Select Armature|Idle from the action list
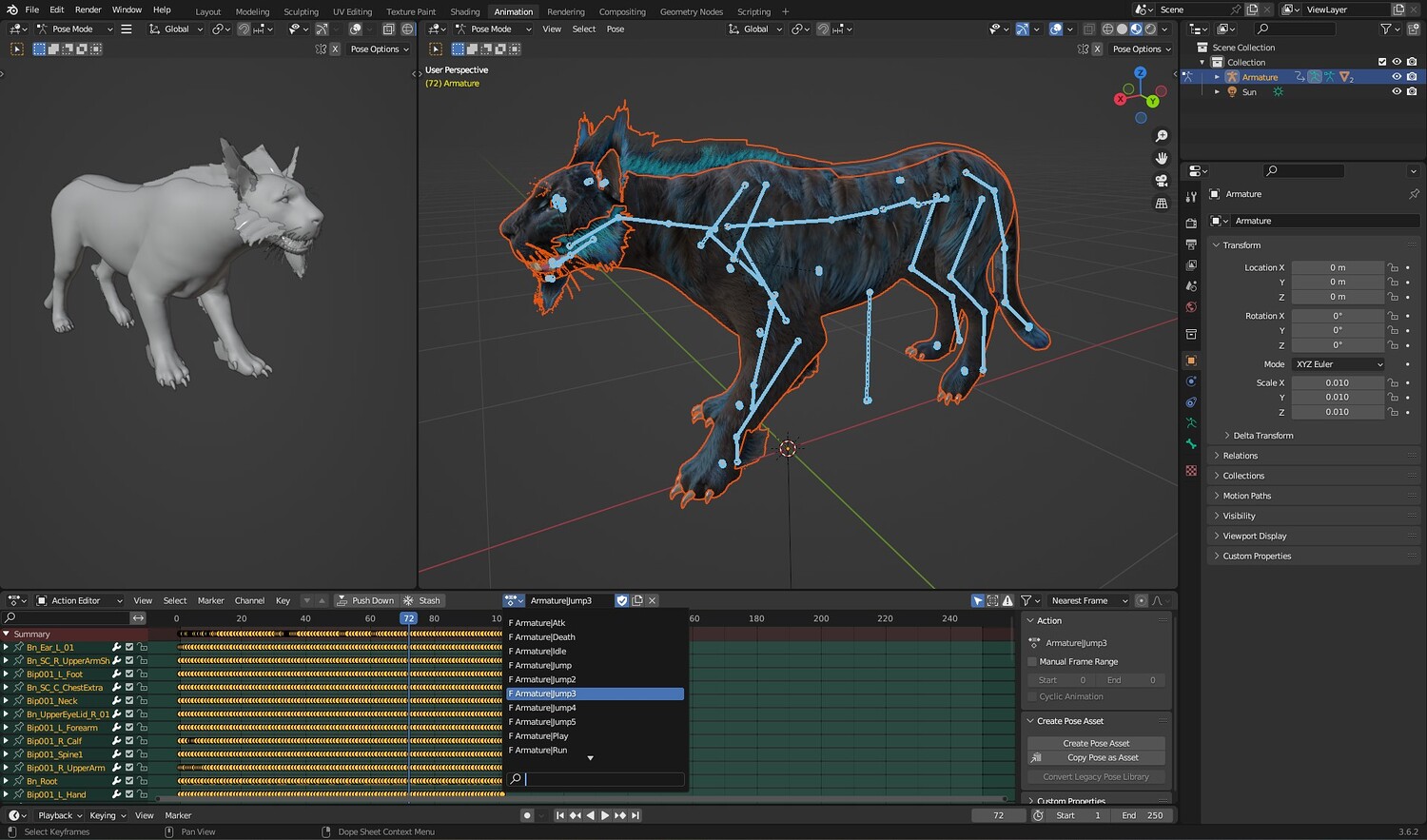Image resolution: width=1427 pixels, height=840 pixels. pos(596,652)
